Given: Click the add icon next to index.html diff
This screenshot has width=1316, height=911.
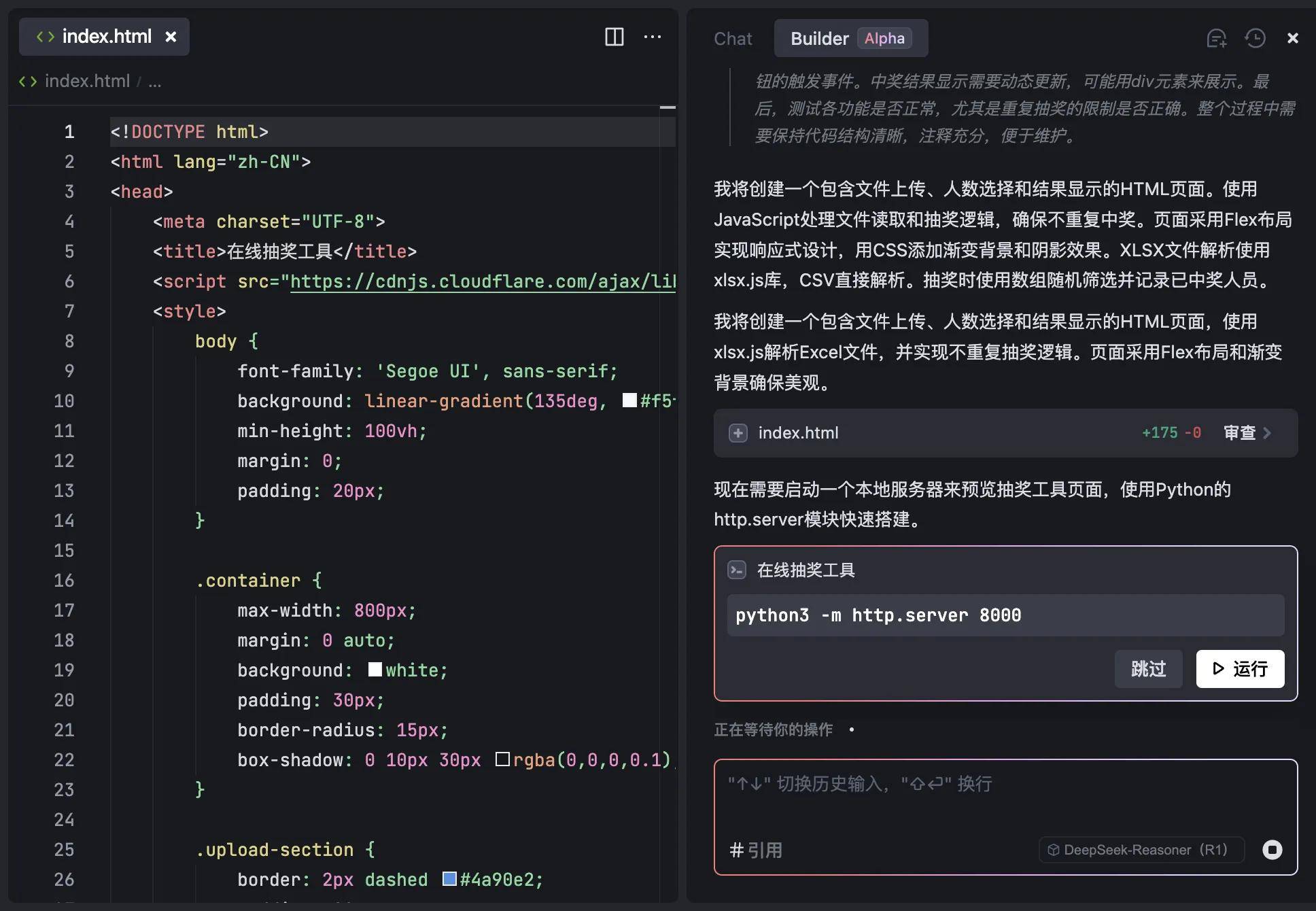Looking at the screenshot, I should (x=738, y=433).
